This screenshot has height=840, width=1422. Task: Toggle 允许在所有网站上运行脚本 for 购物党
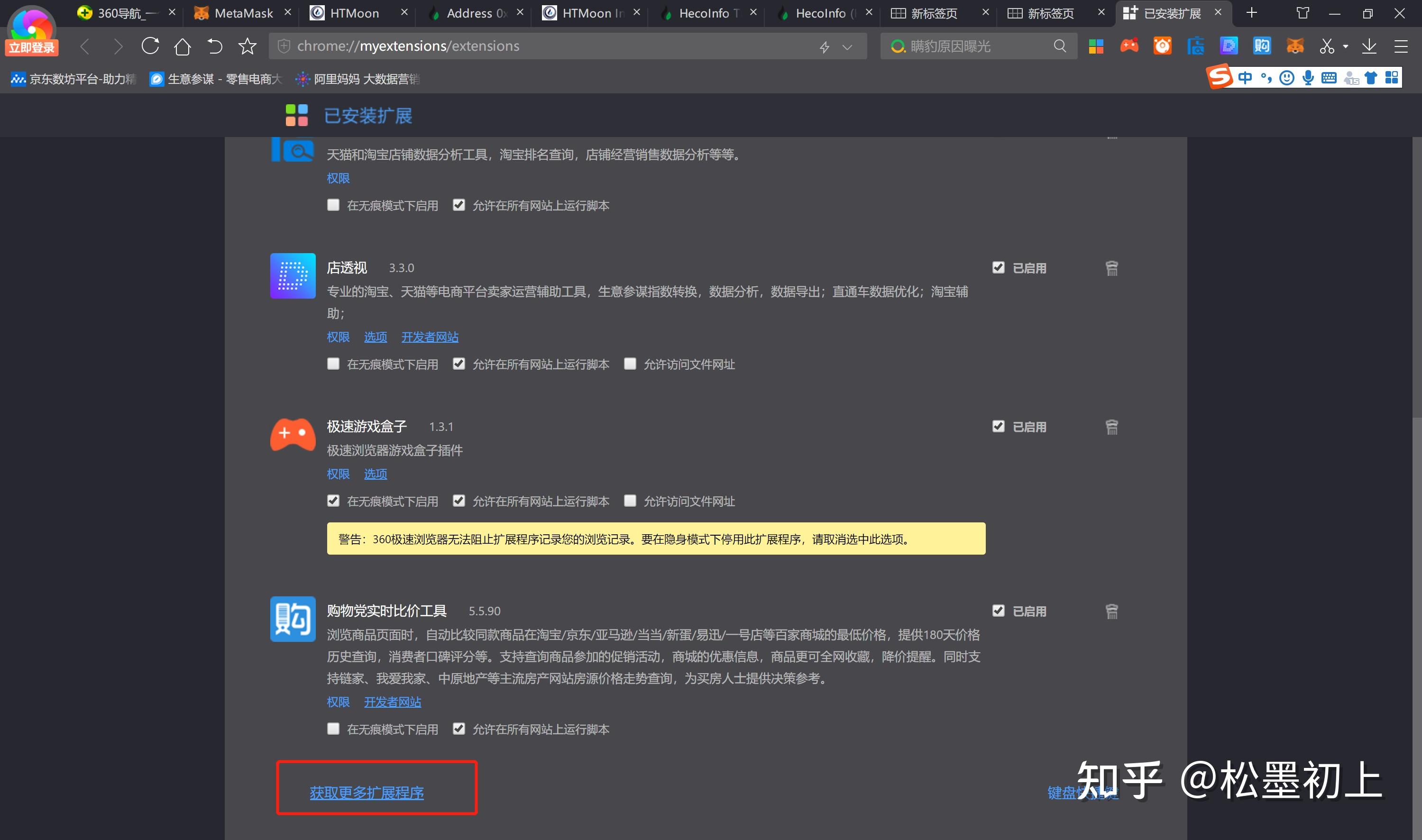point(459,729)
